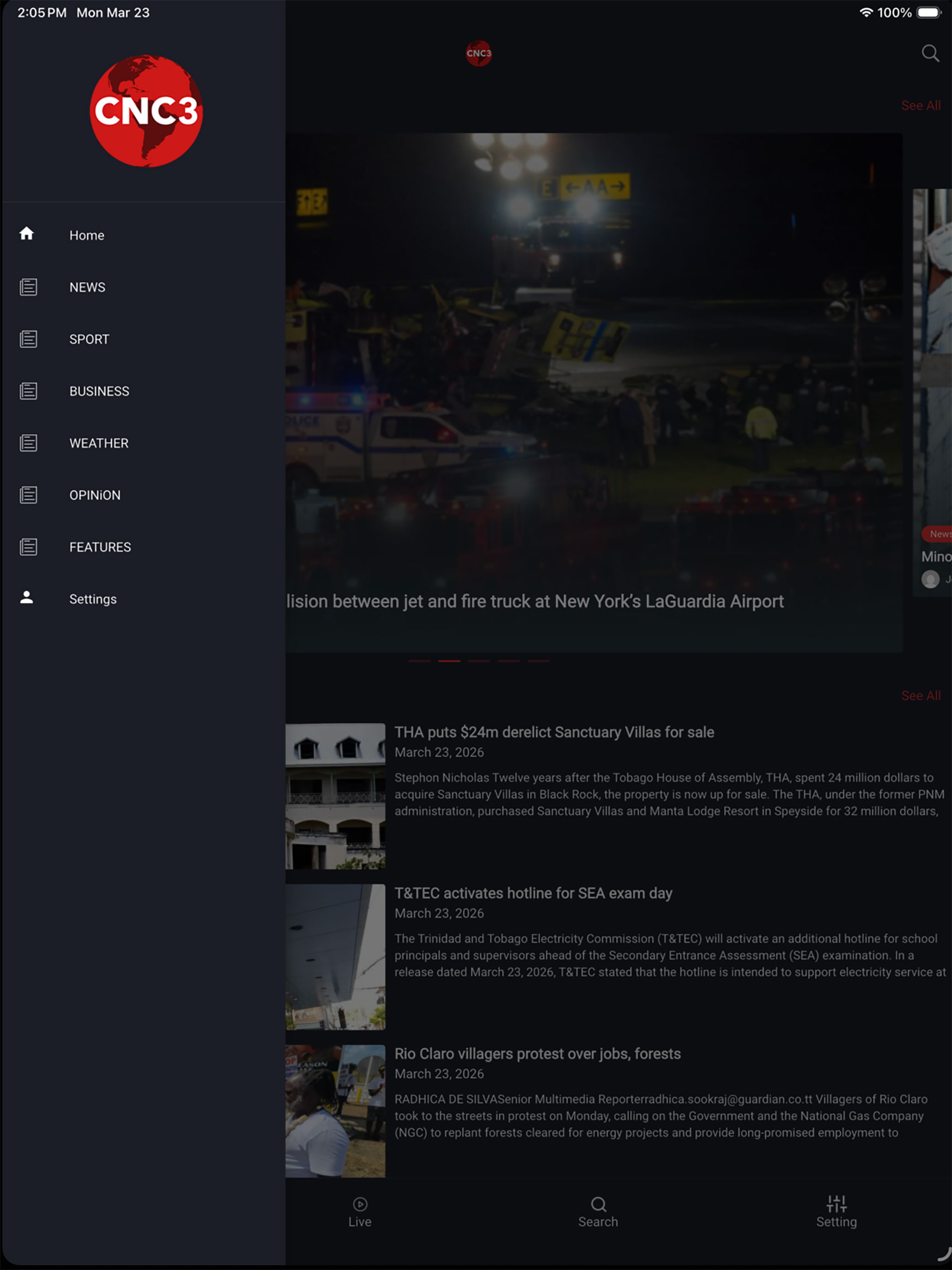Tap the 100% battery percentage
Image resolution: width=952 pixels, height=1270 pixels.
click(x=895, y=12)
